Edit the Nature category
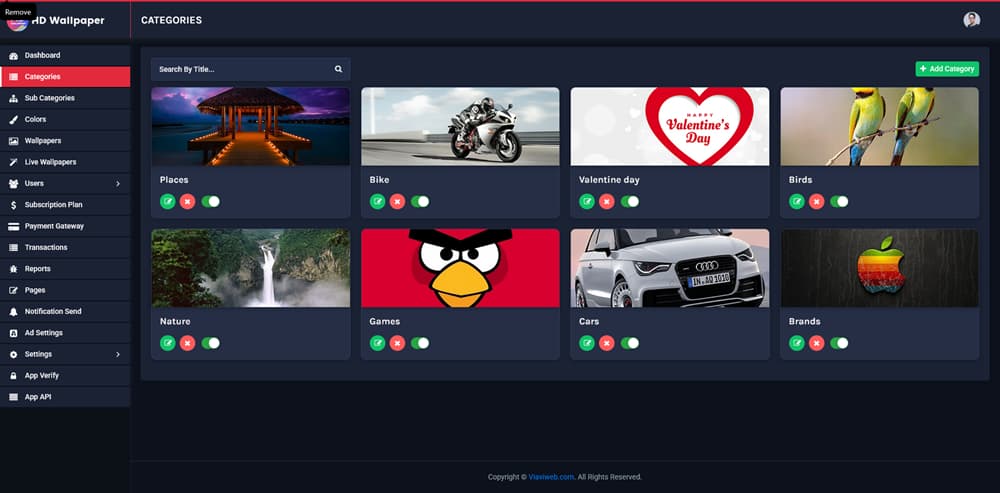Screen dimensions: 1000x493 coord(168,343)
